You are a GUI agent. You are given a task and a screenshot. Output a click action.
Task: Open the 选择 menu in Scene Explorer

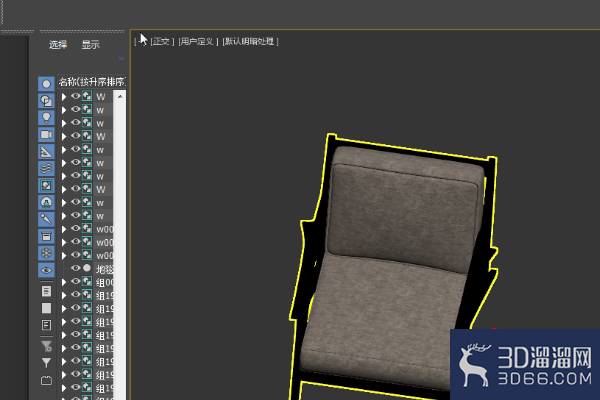[58, 44]
